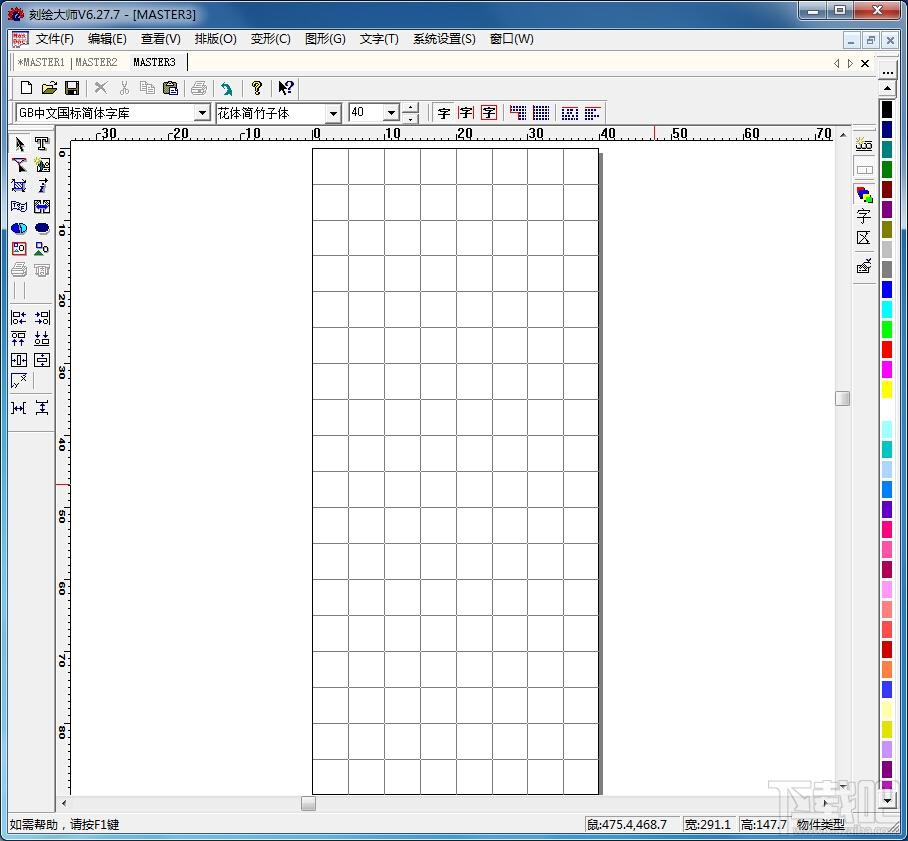Align objects to bottom edge icon
Image resolution: width=908 pixels, height=841 pixels.
tap(42, 339)
